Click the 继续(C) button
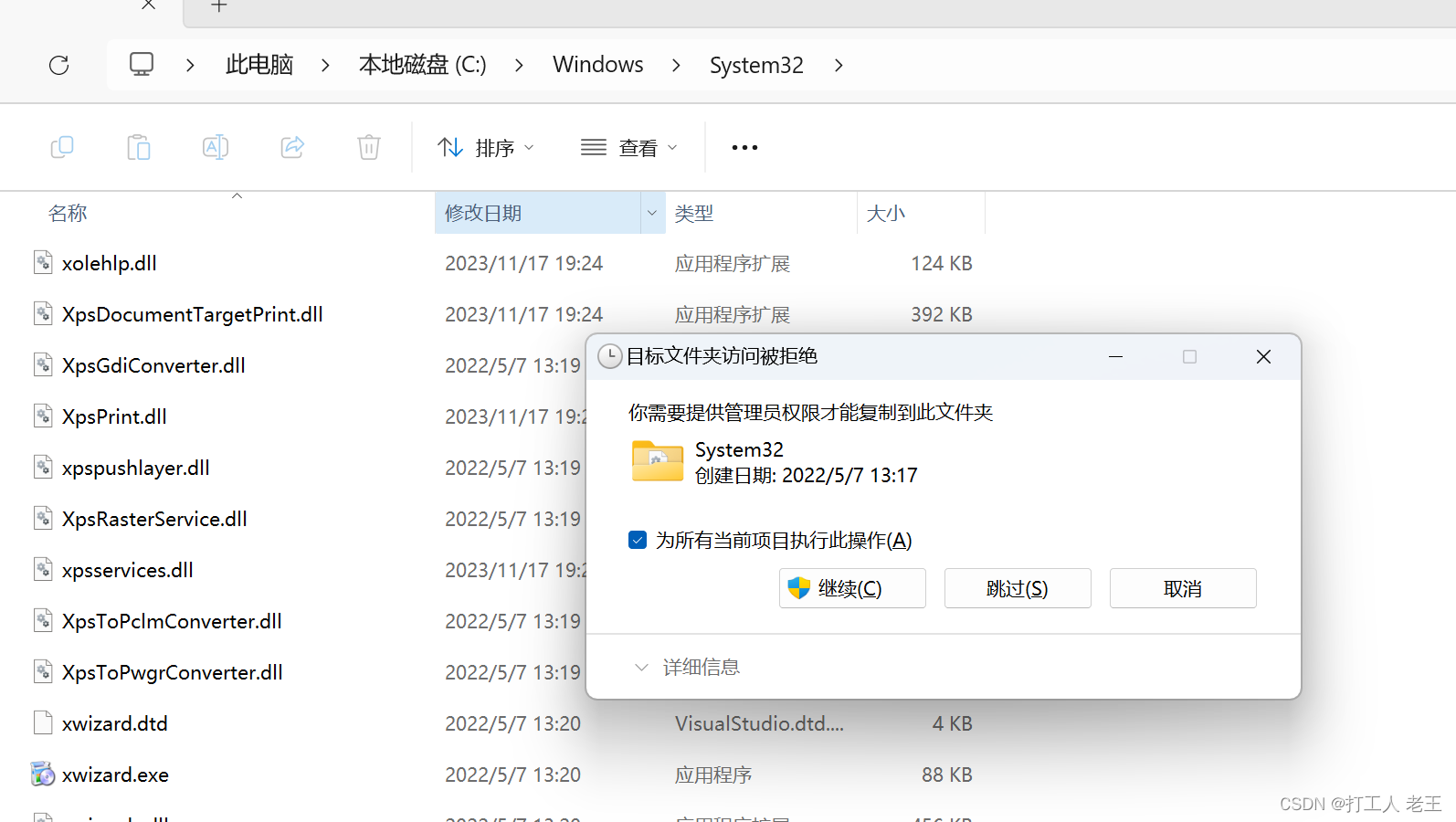This screenshot has width=1456, height=822. (852, 588)
